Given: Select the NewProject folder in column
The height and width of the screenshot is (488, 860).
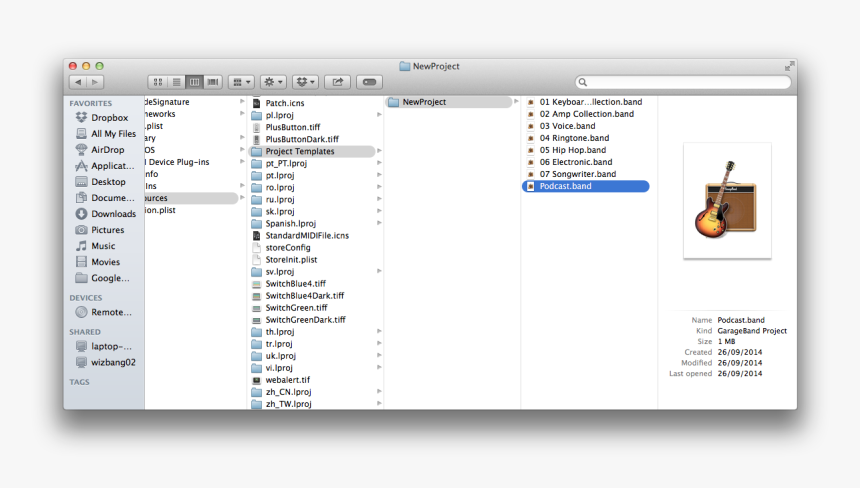Looking at the screenshot, I should click(449, 102).
